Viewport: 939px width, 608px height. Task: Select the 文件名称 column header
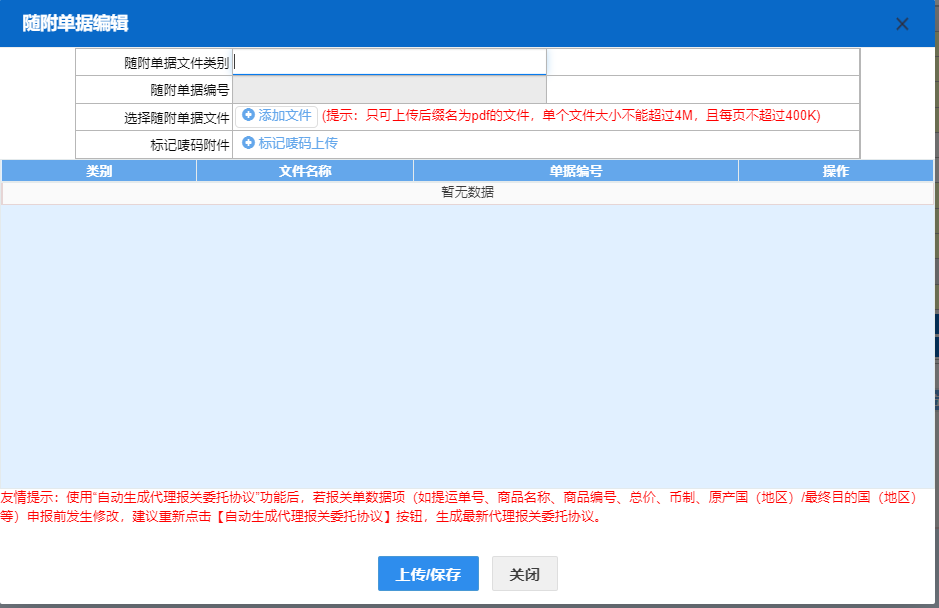pos(305,171)
